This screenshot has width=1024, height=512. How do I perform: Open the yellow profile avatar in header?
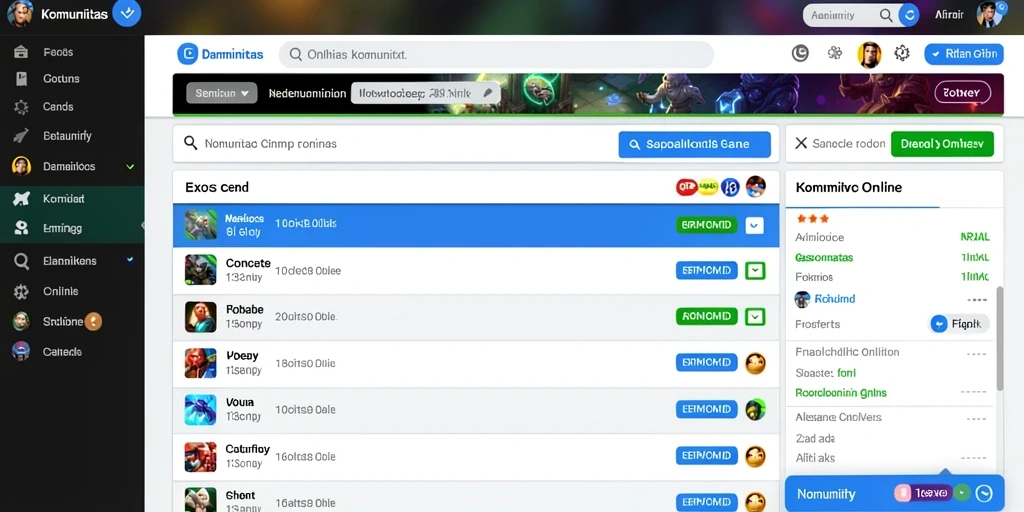click(x=869, y=55)
